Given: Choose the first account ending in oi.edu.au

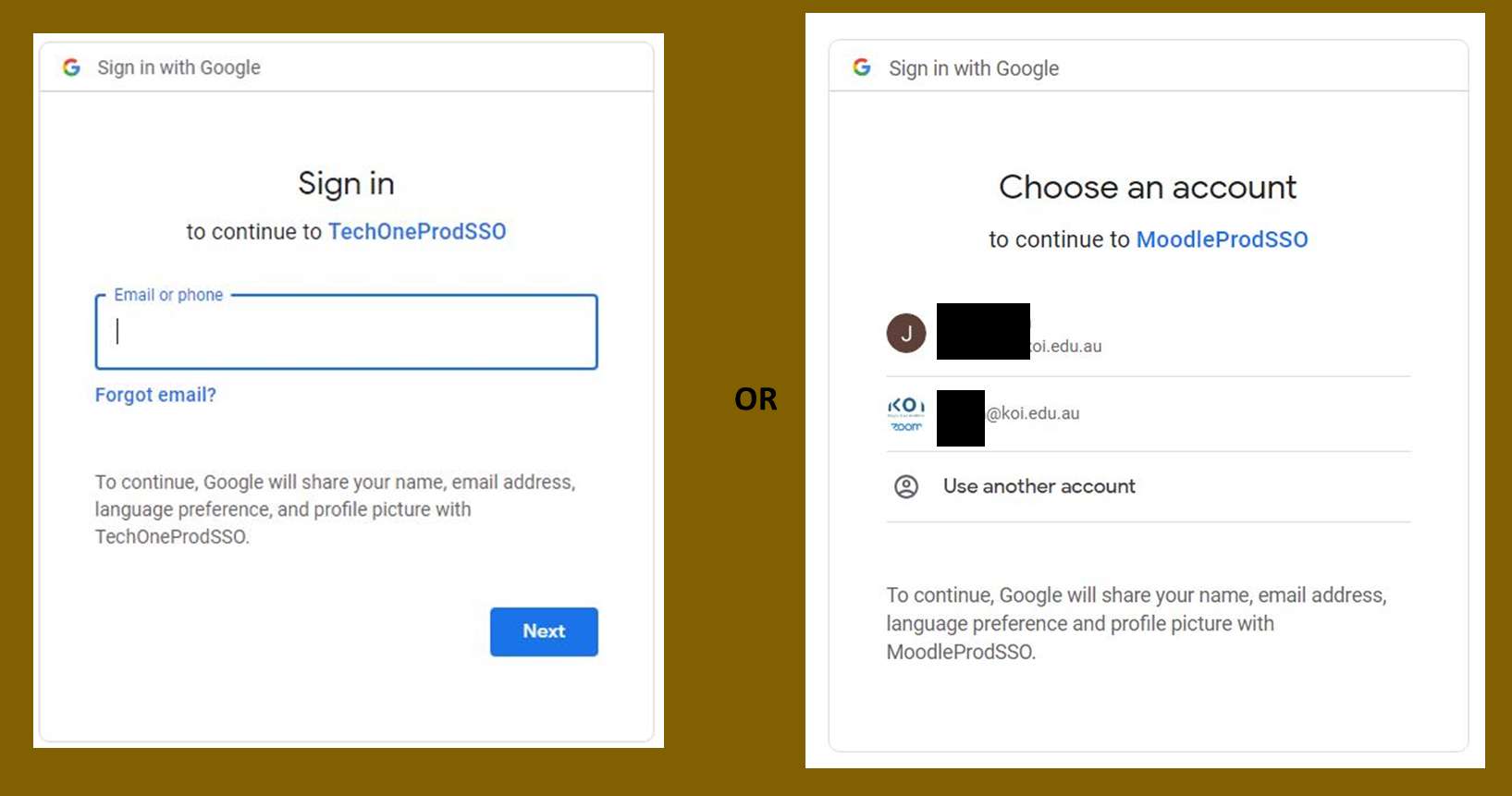Looking at the screenshot, I should tap(1065, 346).
